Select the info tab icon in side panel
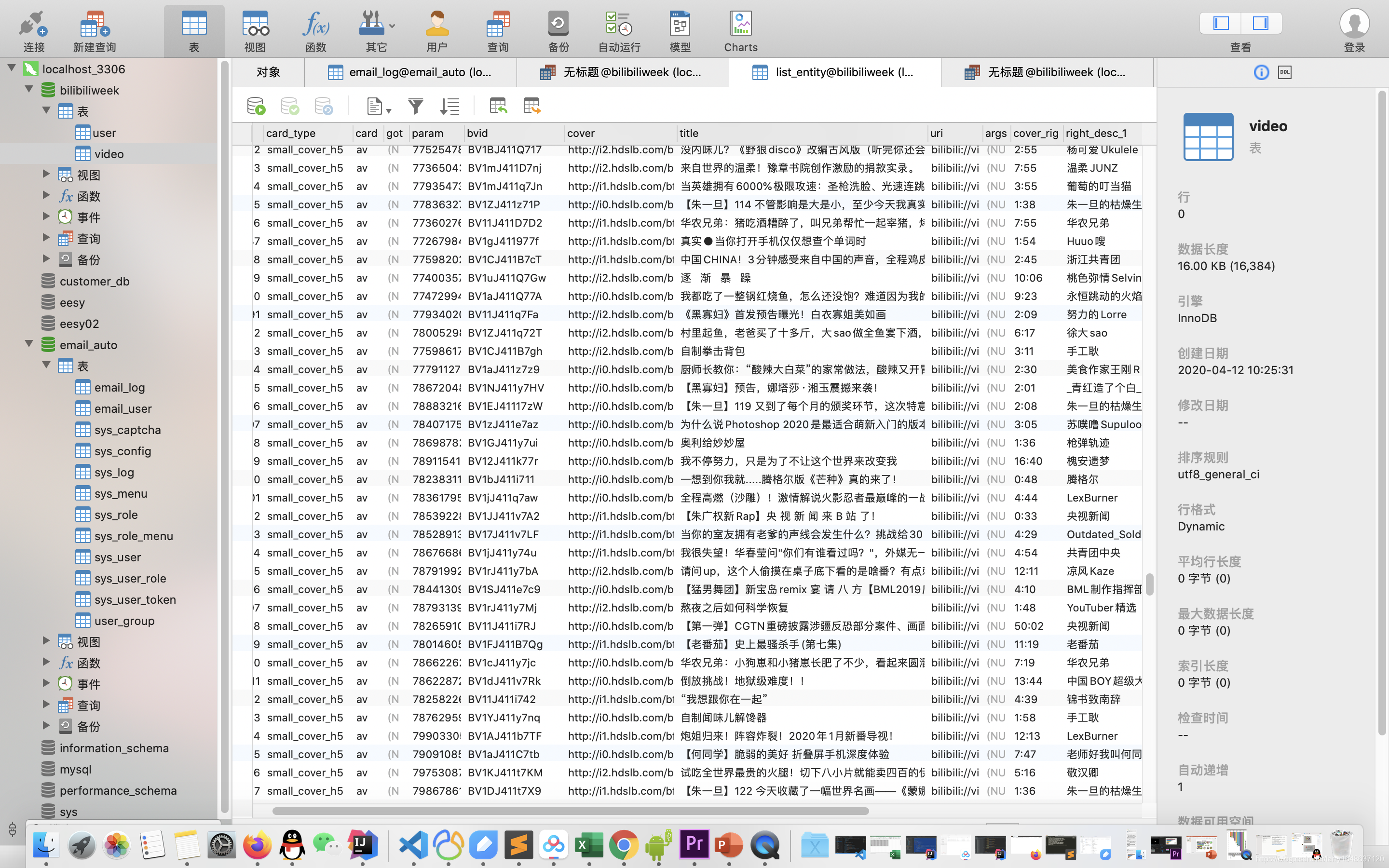1389x868 pixels. (x=1261, y=72)
